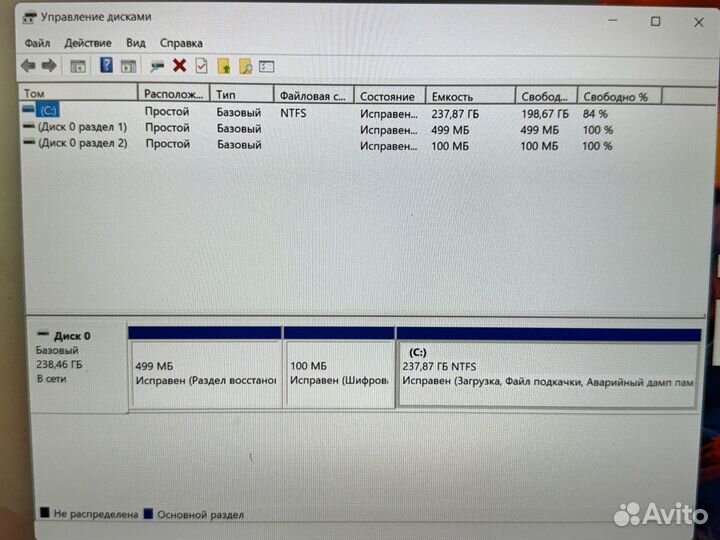Click the drive icon beside Диск 0 раздел 2
The height and width of the screenshot is (540, 720).
click(29, 142)
